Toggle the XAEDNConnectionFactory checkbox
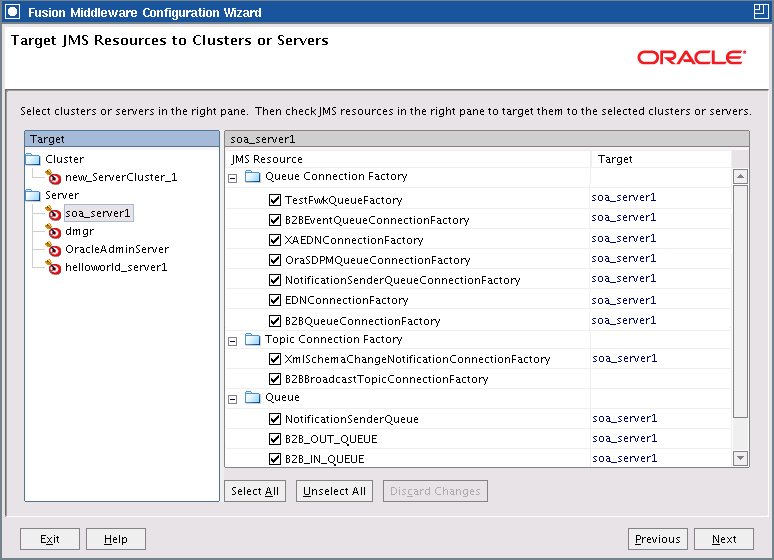774x560 pixels. [x=275, y=240]
